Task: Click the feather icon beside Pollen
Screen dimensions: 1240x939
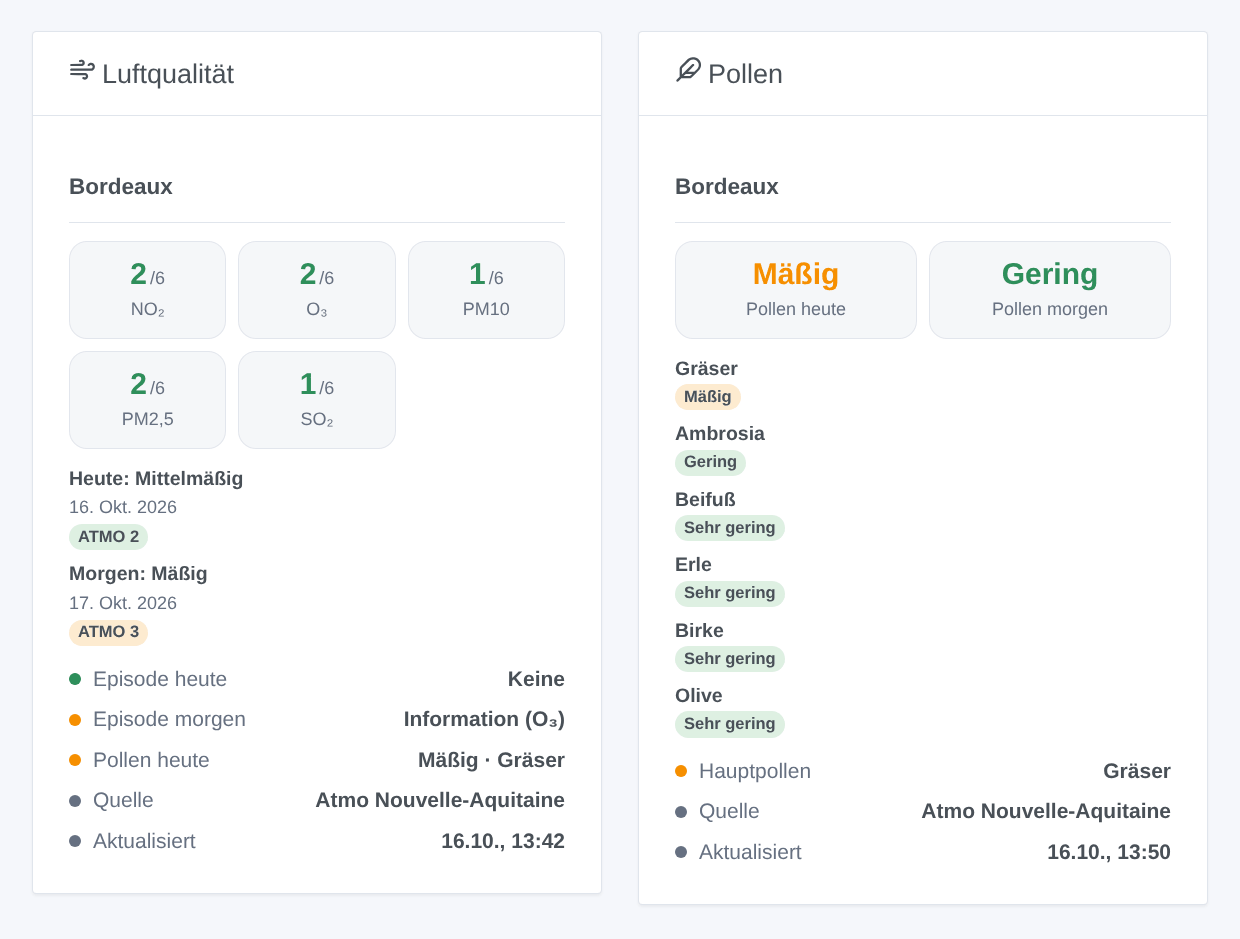Action: pyautogui.click(x=688, y=70)
